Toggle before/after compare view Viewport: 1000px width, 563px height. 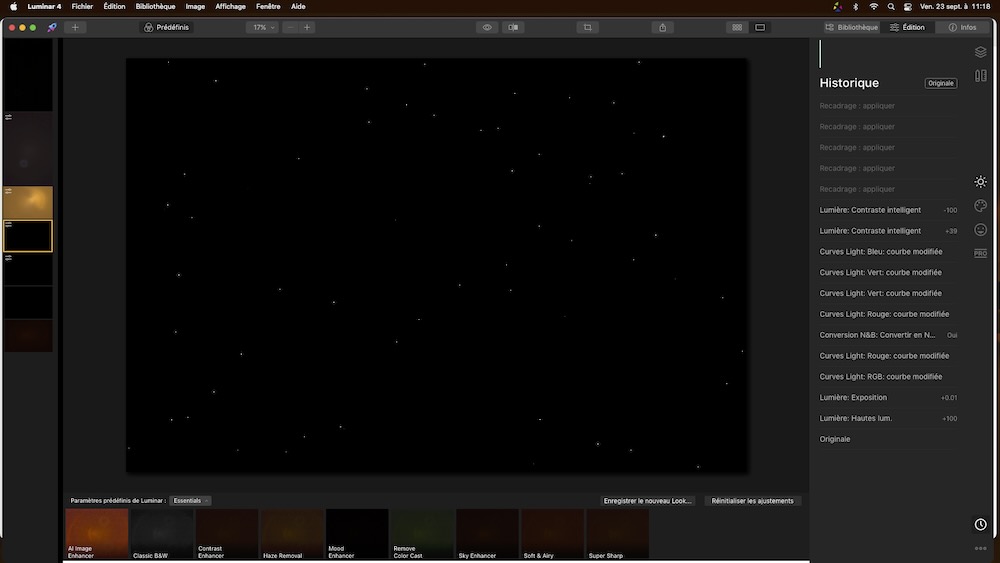[x=513, y=27]
